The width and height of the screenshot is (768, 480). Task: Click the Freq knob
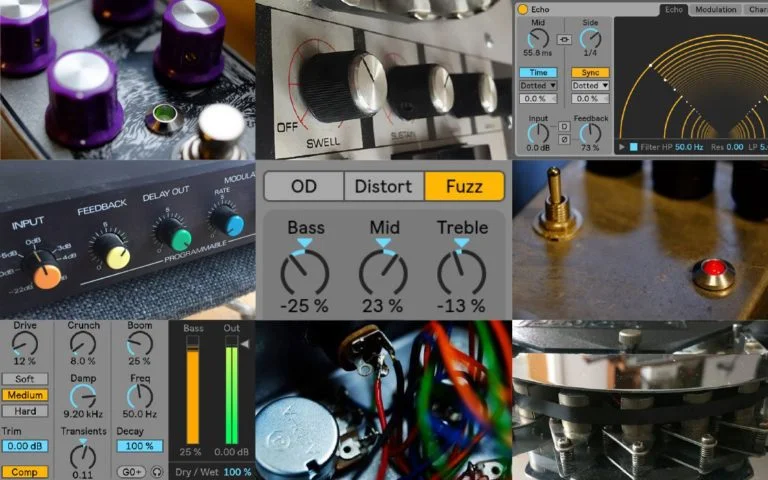(x=140, y=396)
